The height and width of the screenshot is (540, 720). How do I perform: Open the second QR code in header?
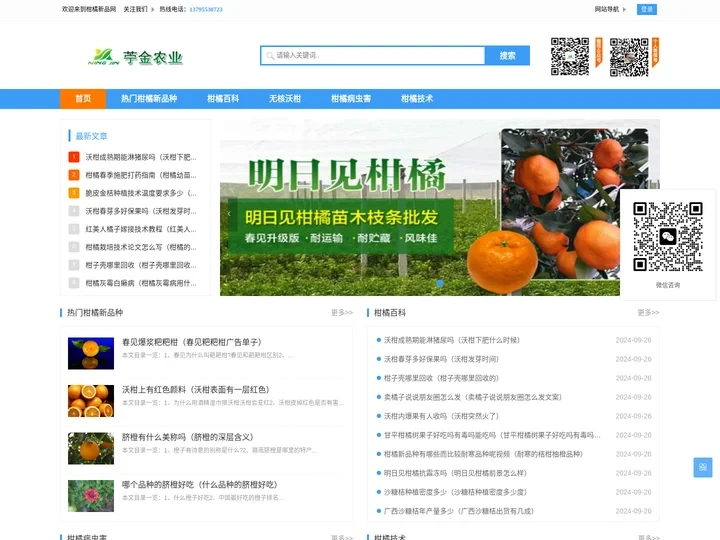point(629,57)
